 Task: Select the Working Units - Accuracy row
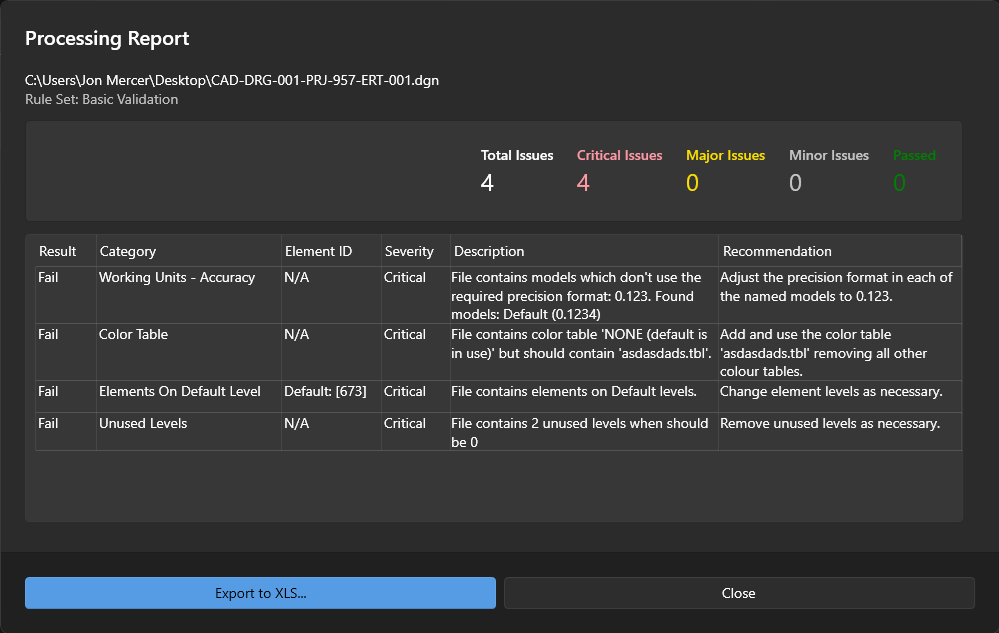coord(176,278)
